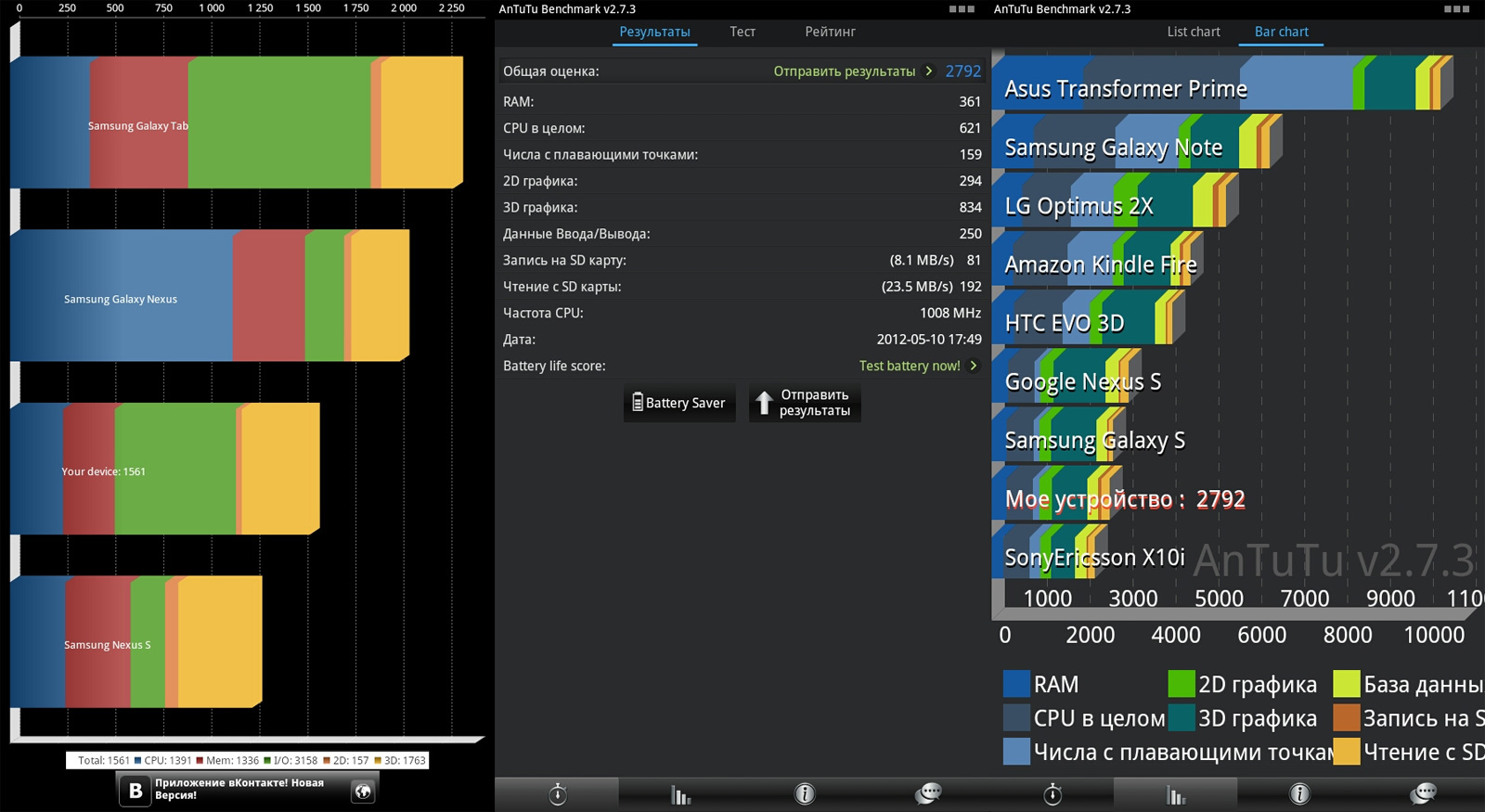Click the stopwatch icon below the results list
Image resolution: width=1485 pixels, height=812 pixels.
(x=557, y=794)
